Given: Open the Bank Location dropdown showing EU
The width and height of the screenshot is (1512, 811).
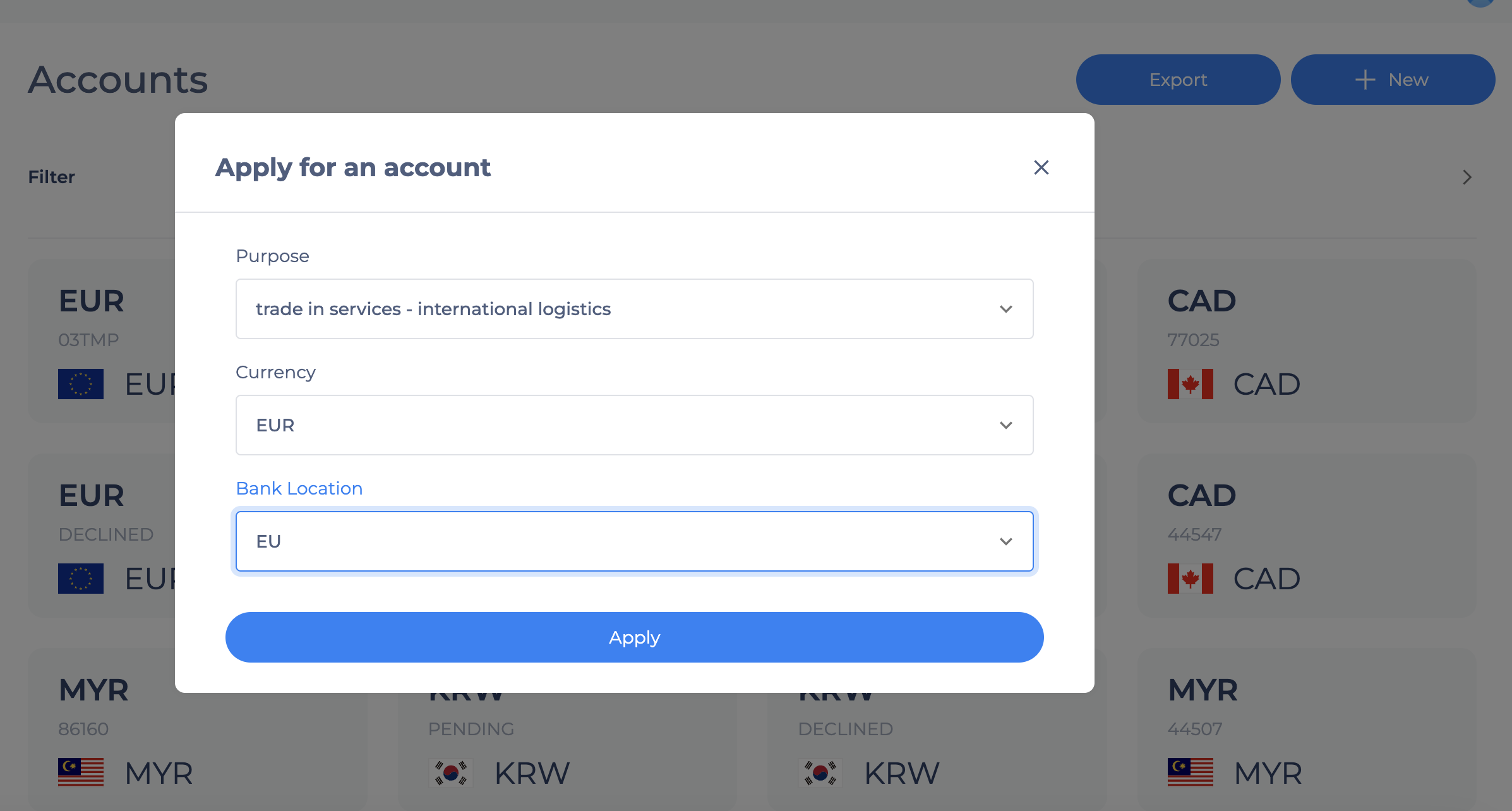Looking at the screenshot, I should [634, 541].
